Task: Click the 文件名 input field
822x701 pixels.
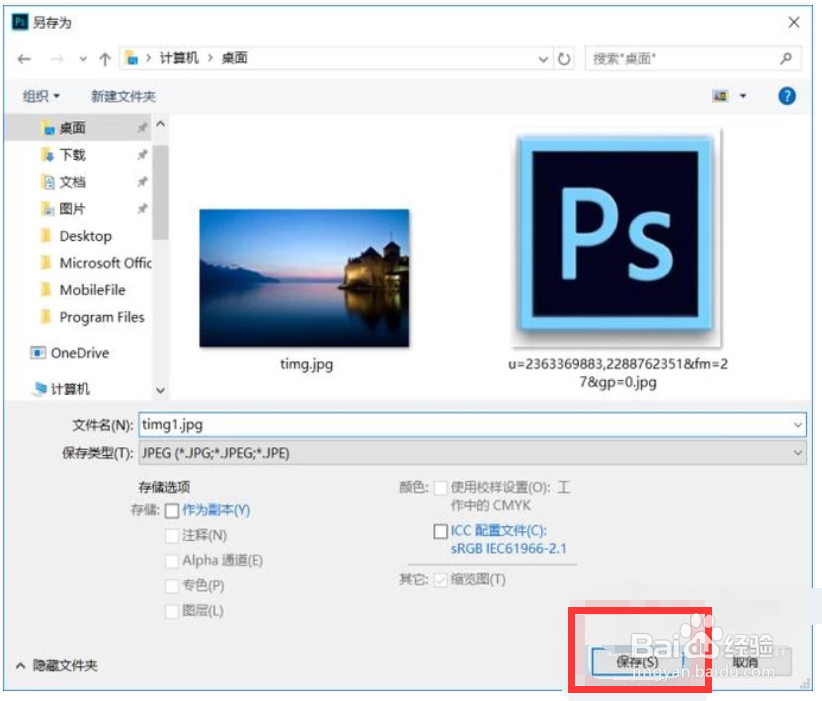Action: point(472,425)
